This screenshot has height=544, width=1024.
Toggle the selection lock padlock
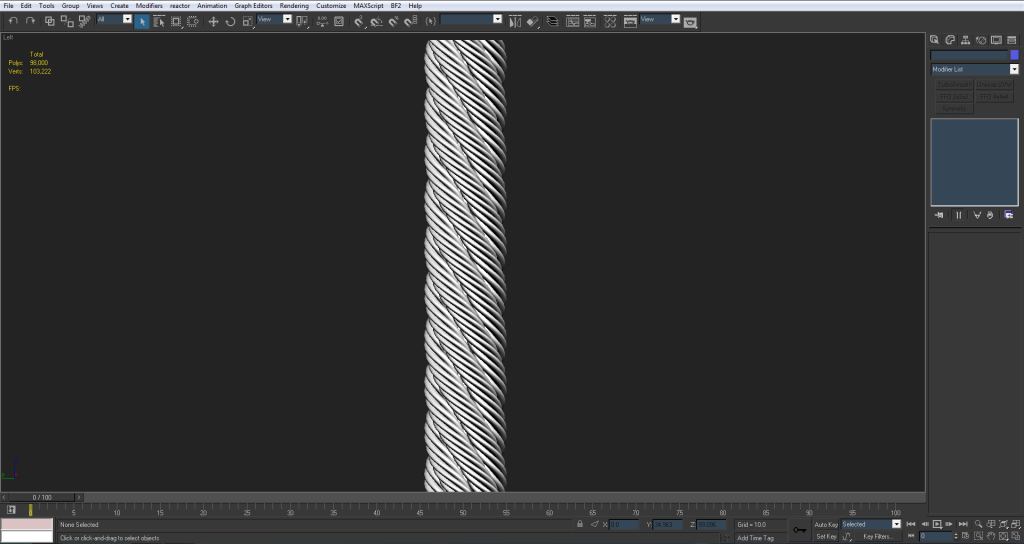pos(580,524)
